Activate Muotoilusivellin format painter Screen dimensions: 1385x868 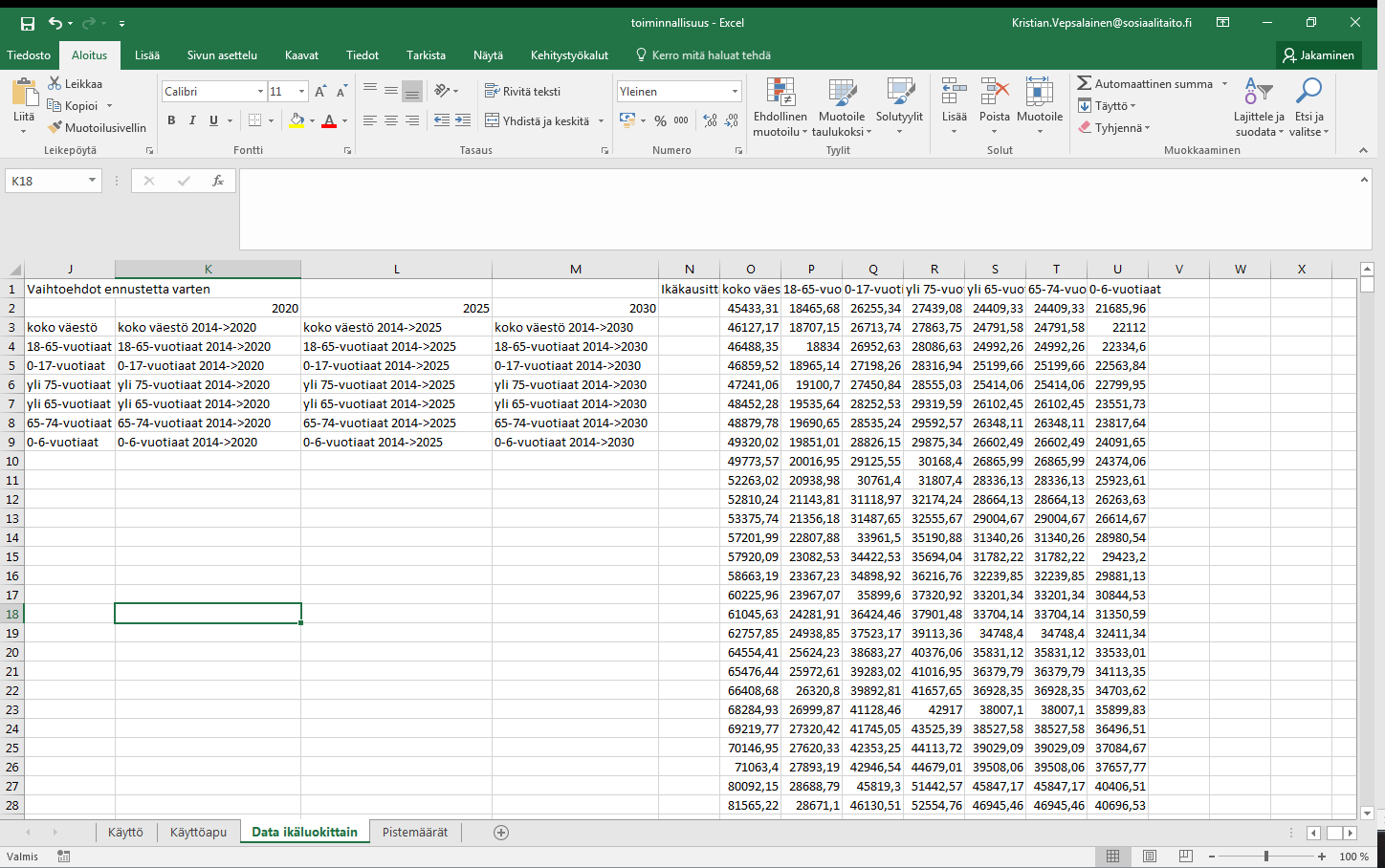click(x=97, y=127)
